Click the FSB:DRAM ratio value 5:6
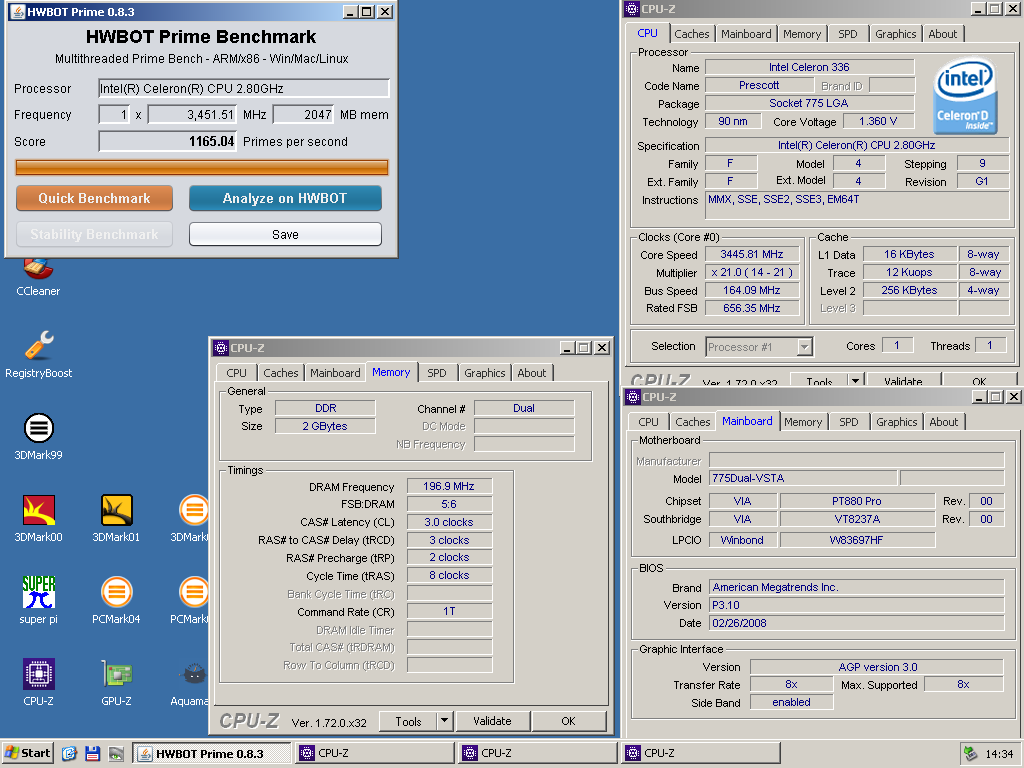1024x768 pixels. 449,504
